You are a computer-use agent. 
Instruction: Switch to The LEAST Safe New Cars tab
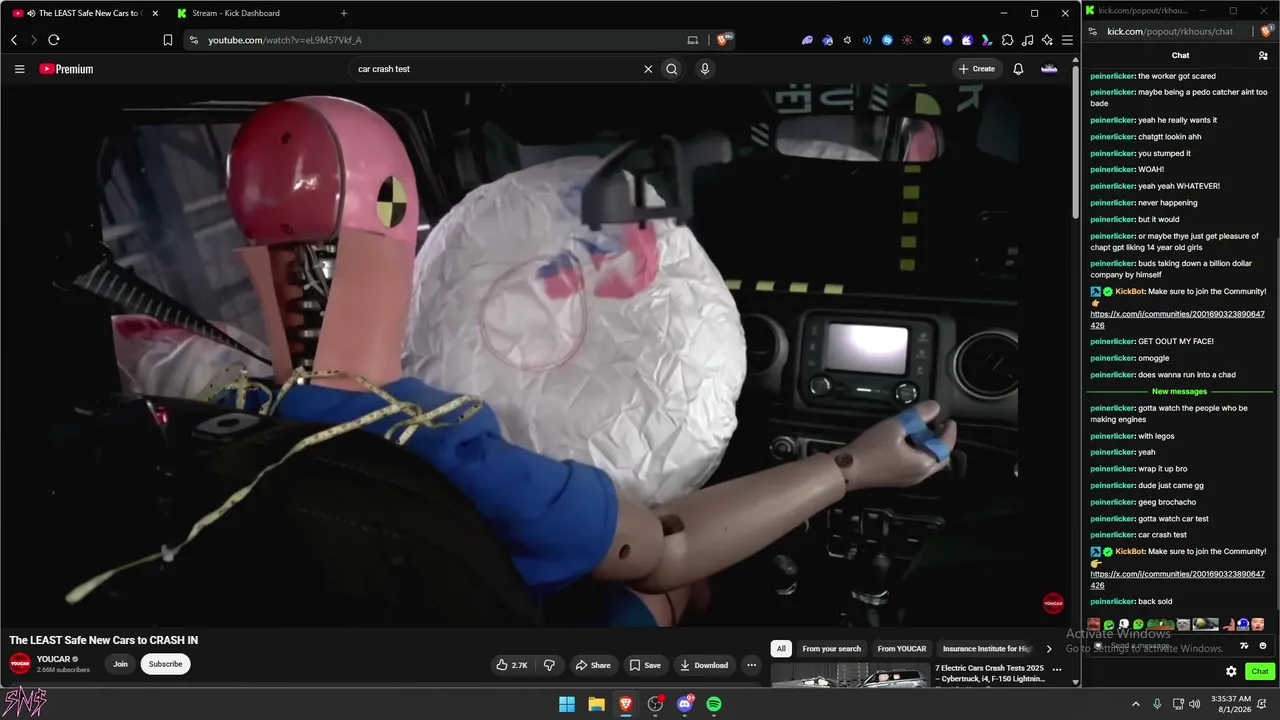coord(83,13)
